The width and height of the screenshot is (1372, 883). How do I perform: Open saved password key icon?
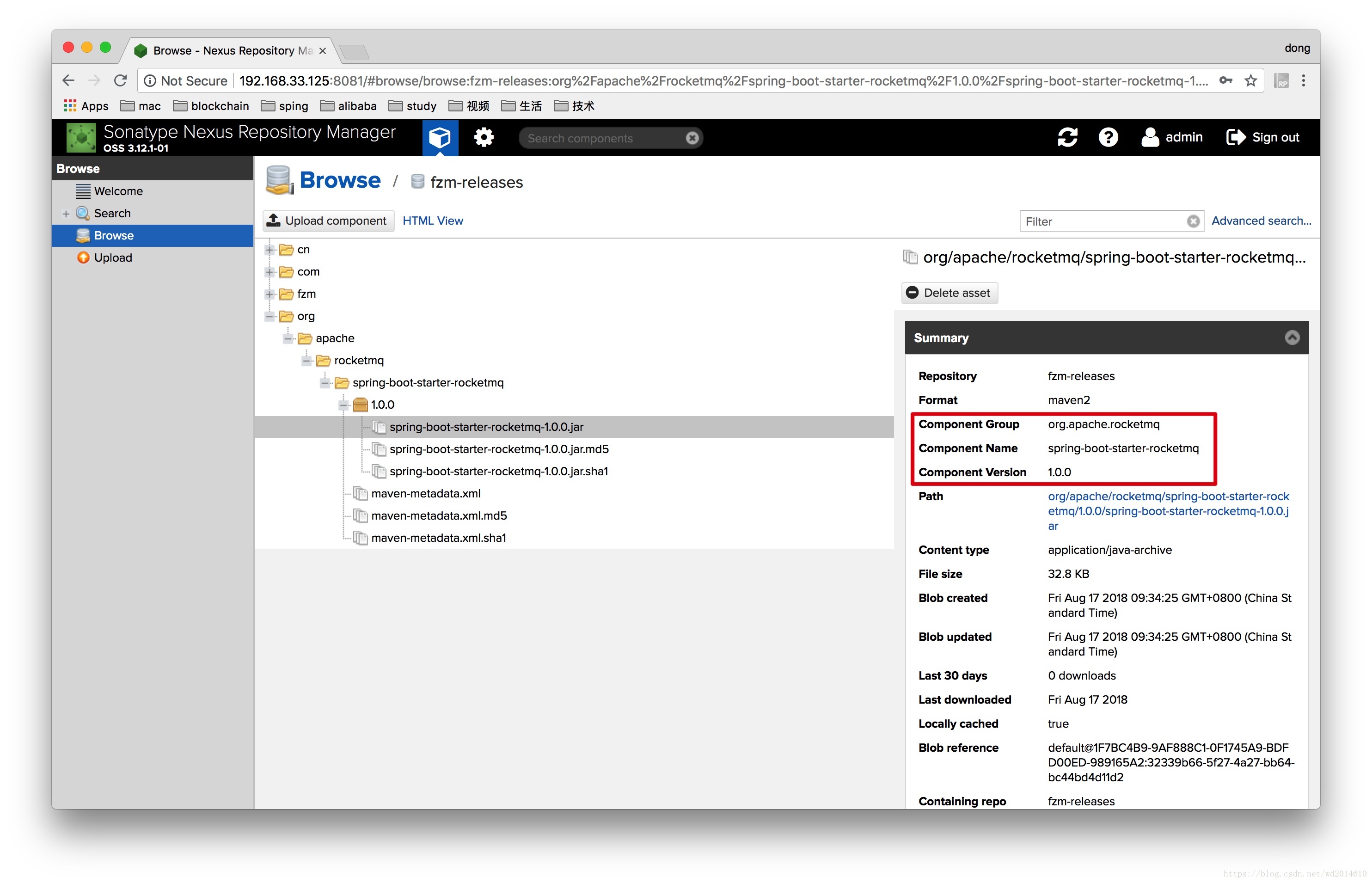(x=1226, y=81)
